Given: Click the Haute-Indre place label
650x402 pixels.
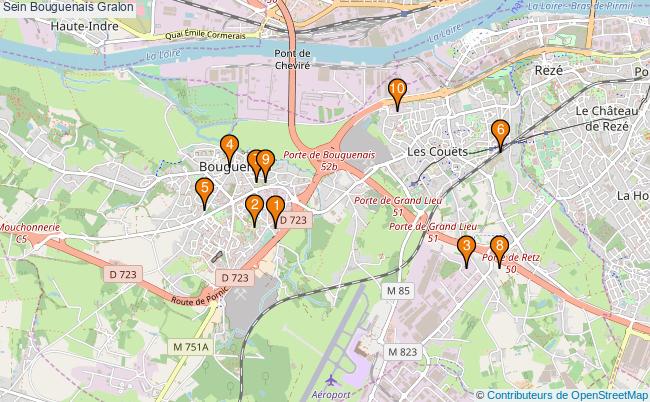Looking at the screenshot, I should point(85,27).
